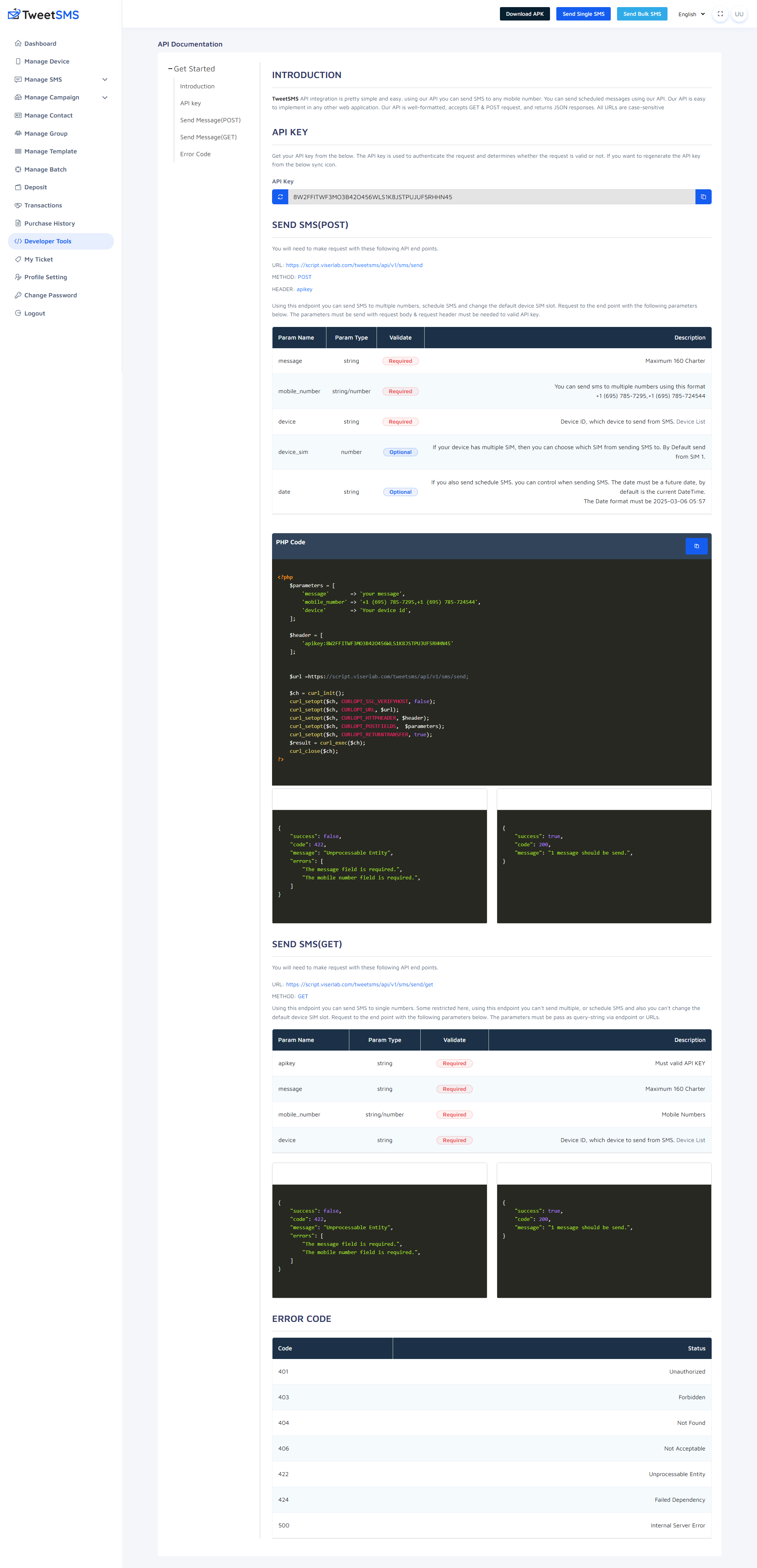Open My Ticket from sidebar
This screenshot has height=1568, width=757.
[38, 259]
